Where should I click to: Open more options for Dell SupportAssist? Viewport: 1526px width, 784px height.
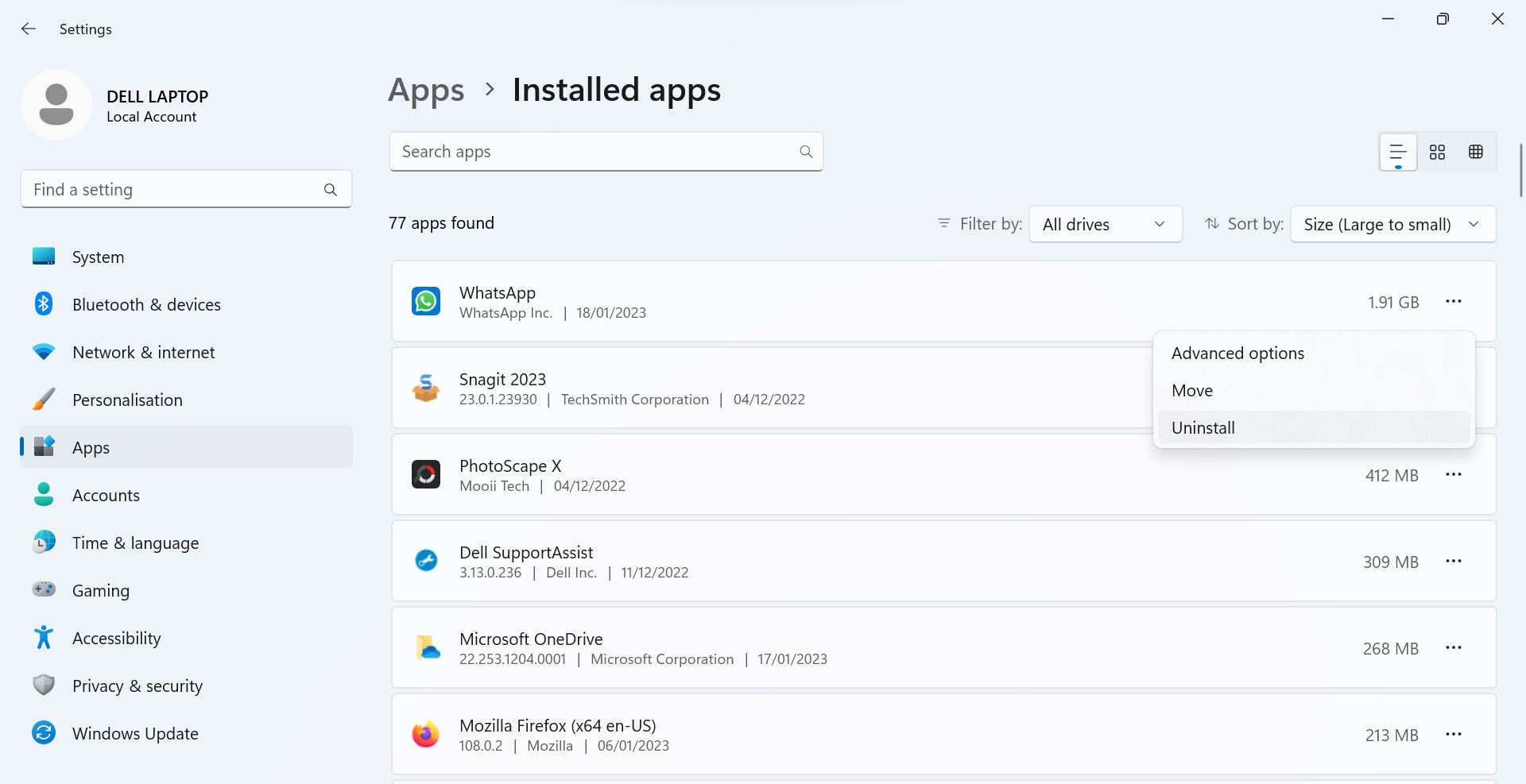coord(1454,562)
